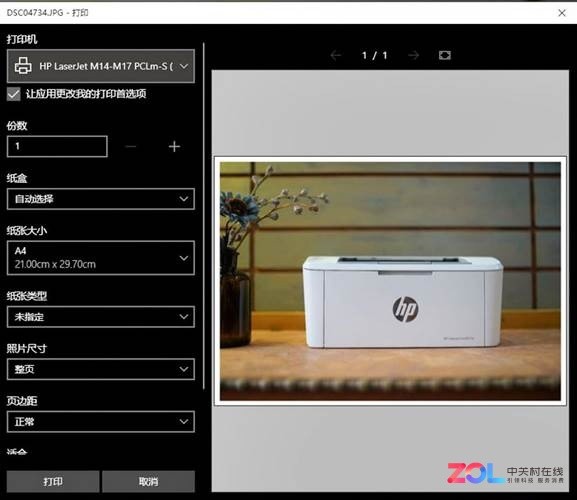Expand the 页边距 正常 dropdown
Screen dimensions: 577x500
click(100, 422)
